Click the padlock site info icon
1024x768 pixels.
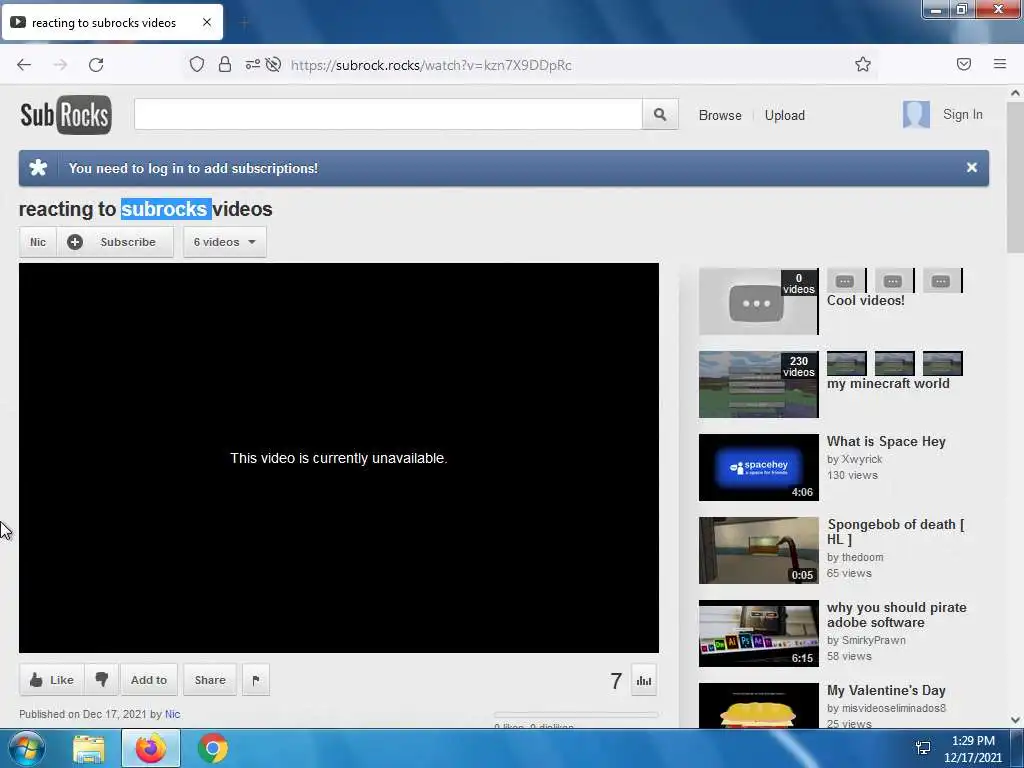coord(225,64)
